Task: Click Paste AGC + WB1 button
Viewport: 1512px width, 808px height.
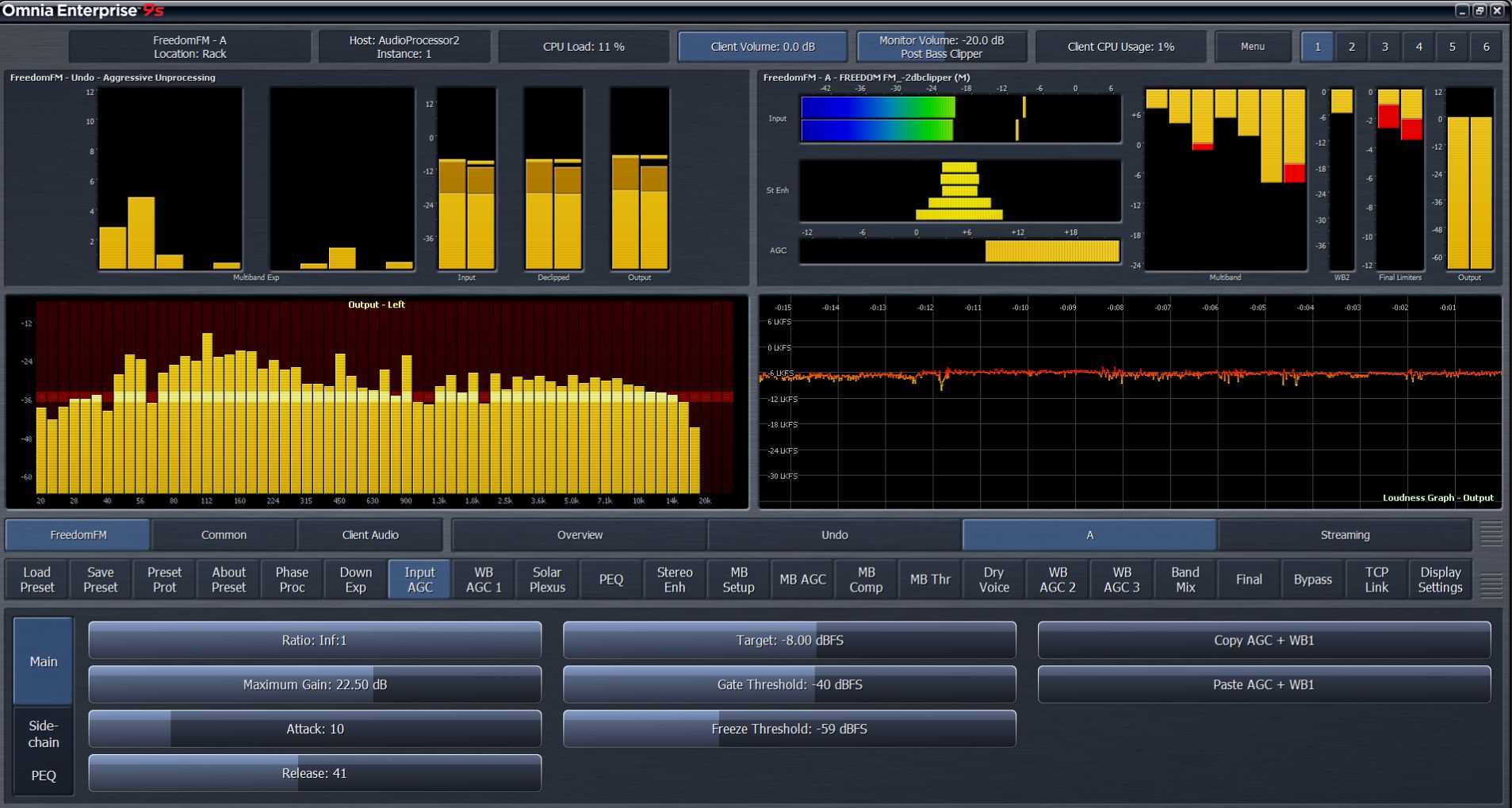Action: 1264,684
